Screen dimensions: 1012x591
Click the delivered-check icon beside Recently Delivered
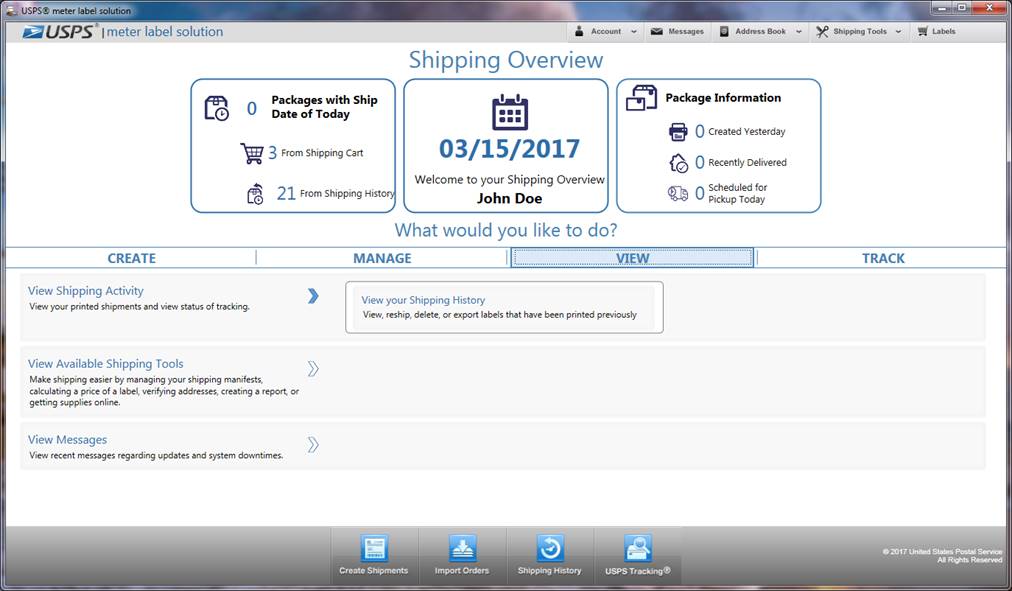coord(678,163)
